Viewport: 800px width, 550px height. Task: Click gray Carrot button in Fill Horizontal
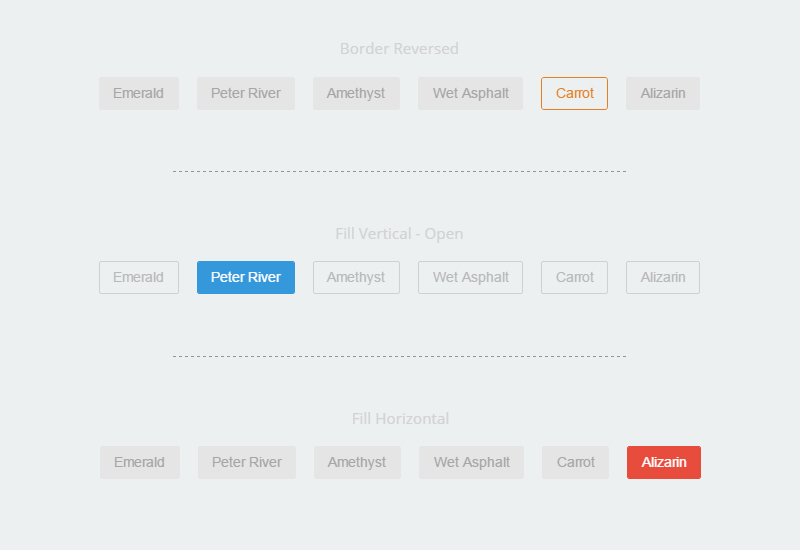point(576,462)
